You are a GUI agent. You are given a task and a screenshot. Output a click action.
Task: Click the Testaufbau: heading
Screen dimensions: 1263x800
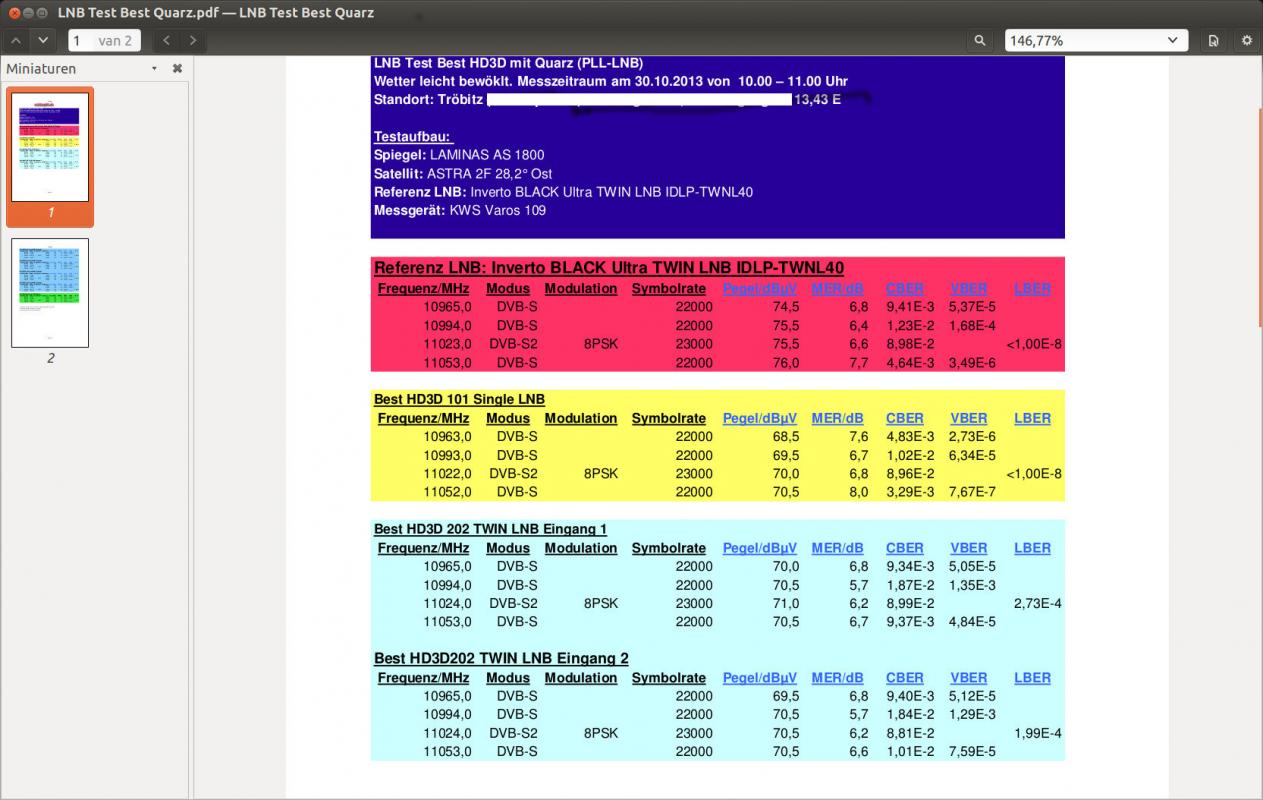point(413,136)
